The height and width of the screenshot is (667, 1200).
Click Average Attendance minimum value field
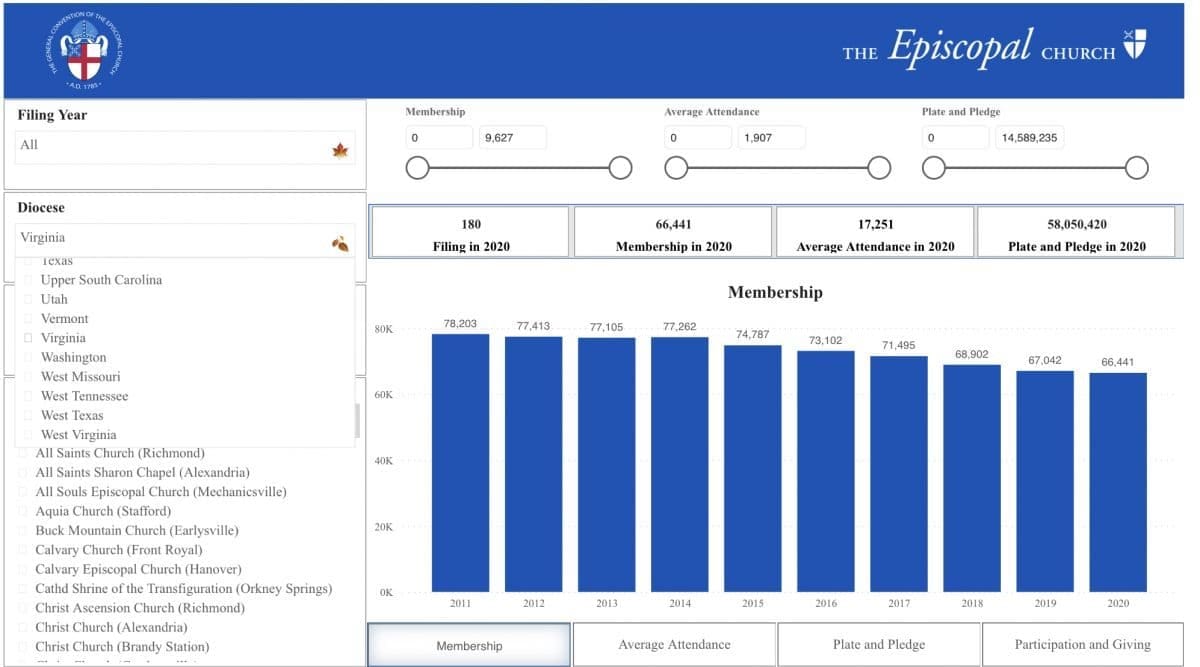[698, 137]
